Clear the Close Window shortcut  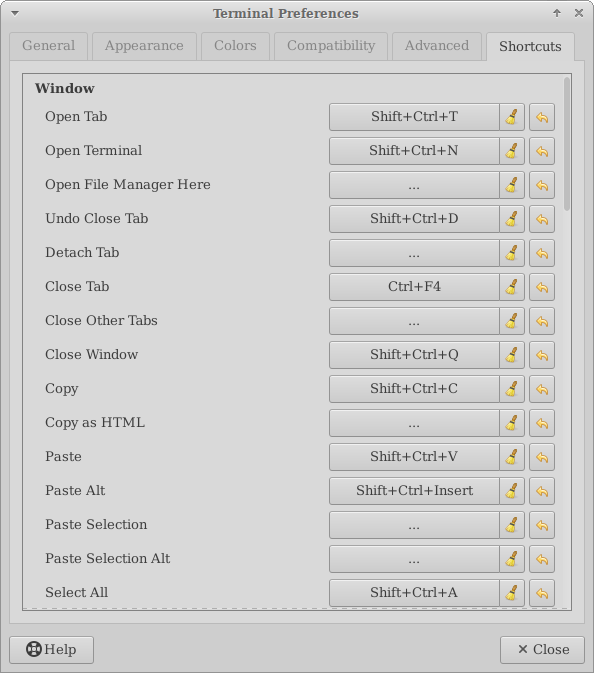pos(512,355)
